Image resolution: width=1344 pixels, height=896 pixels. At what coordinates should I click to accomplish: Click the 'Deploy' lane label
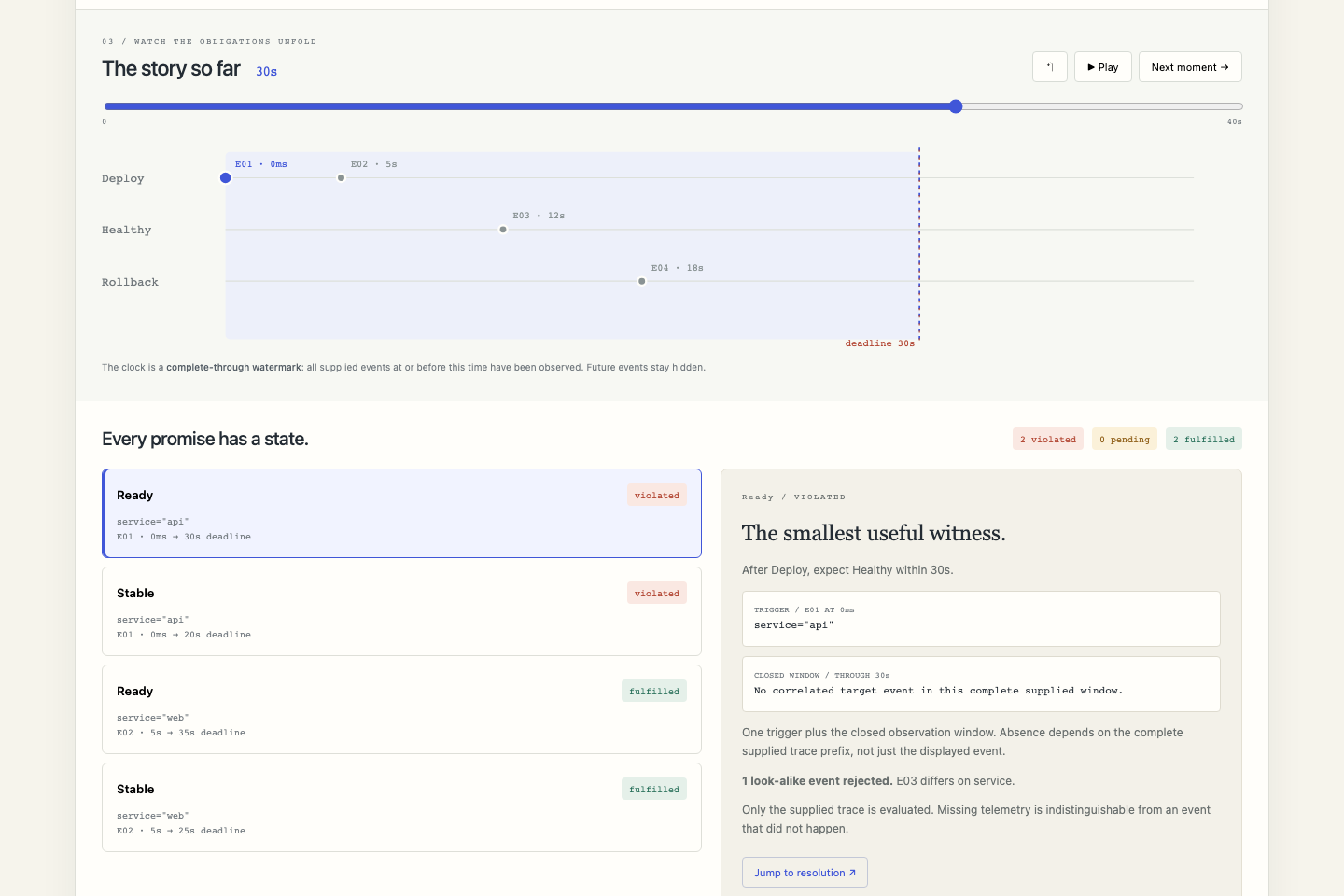click(123, 178)
